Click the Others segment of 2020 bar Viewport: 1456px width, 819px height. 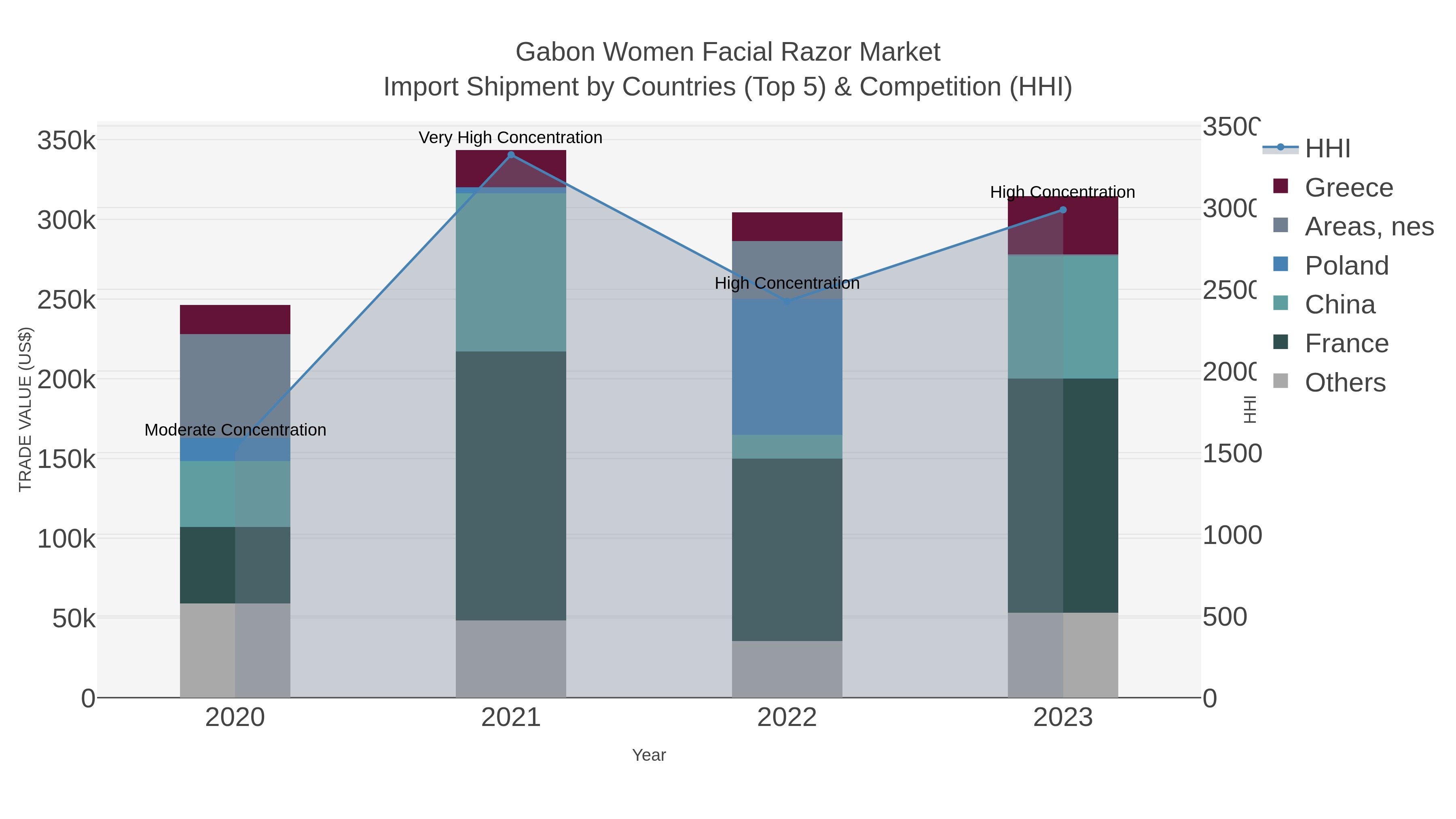point(235,651)
